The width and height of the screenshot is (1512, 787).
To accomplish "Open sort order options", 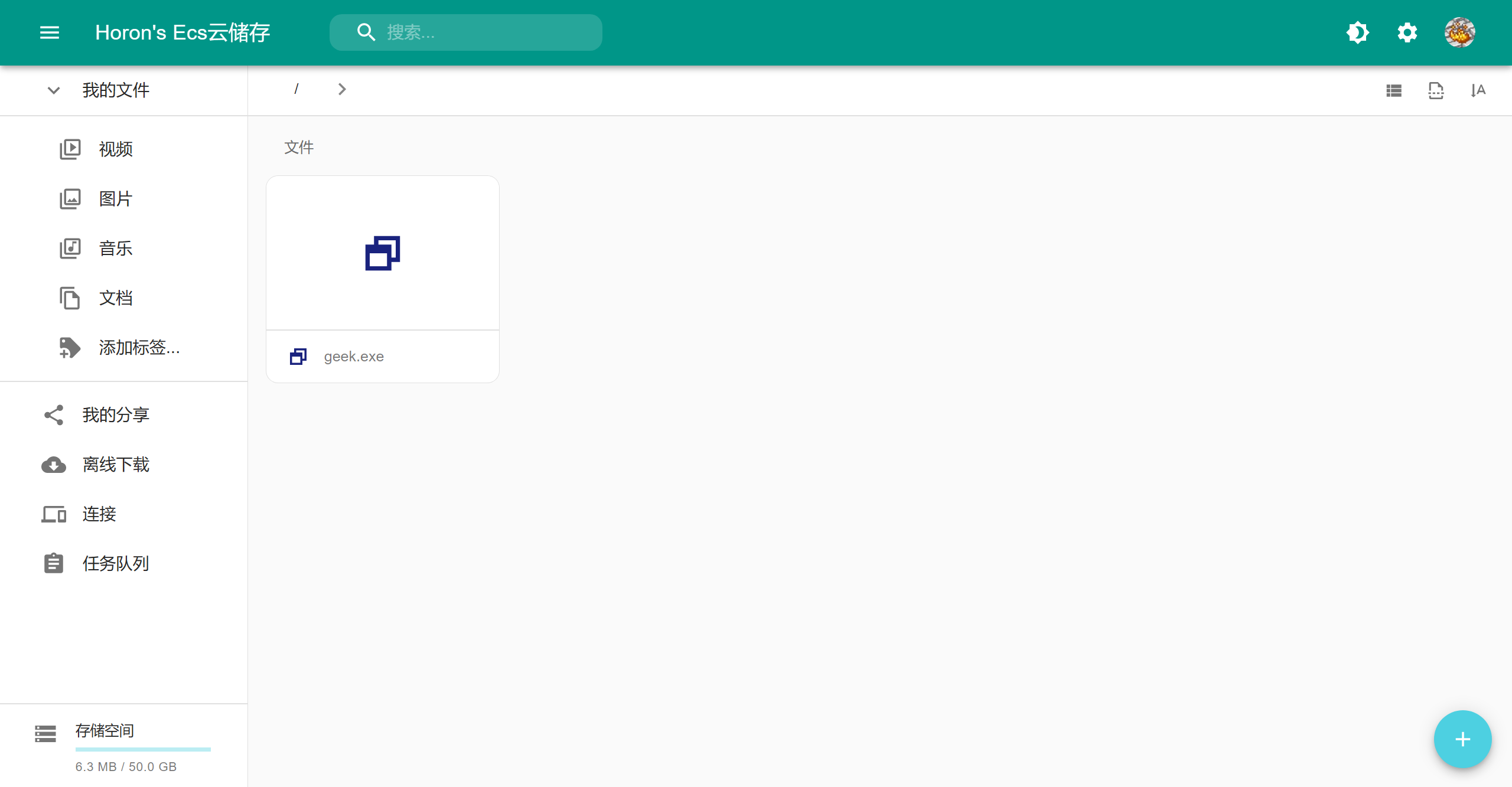I will tap(1478, 90).
